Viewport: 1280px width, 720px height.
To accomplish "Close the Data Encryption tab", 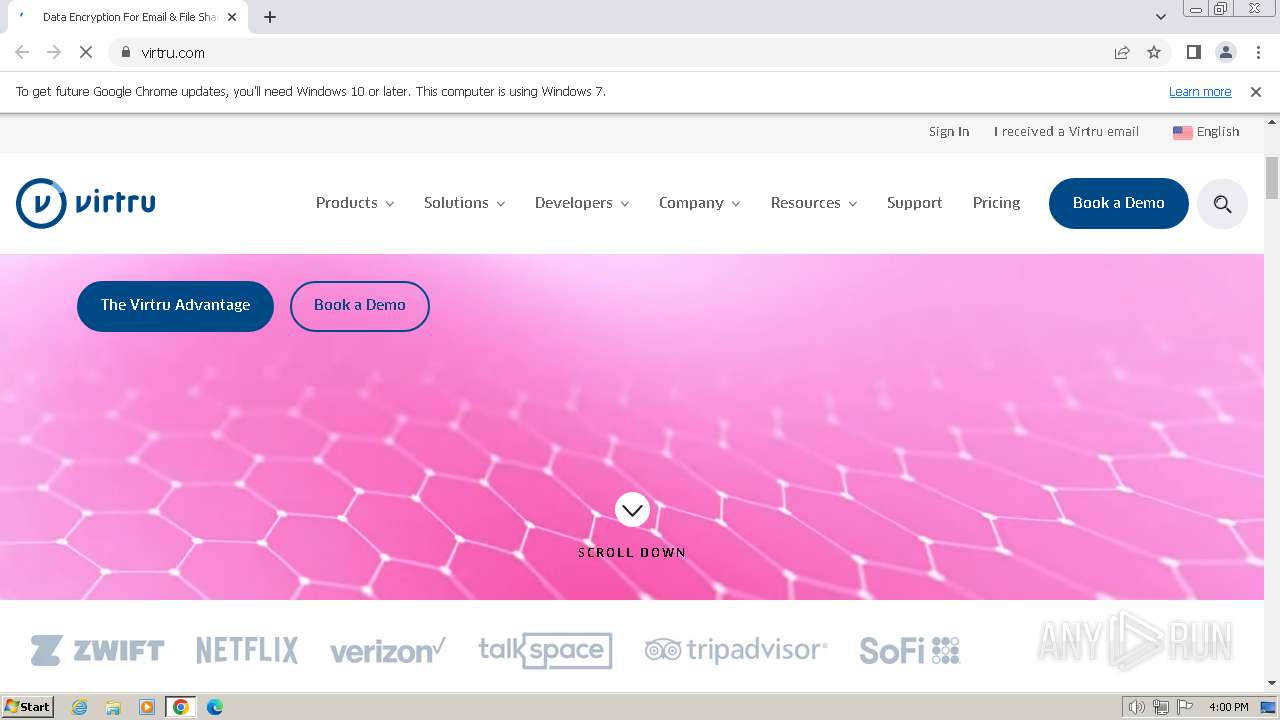I will point(233,17).
